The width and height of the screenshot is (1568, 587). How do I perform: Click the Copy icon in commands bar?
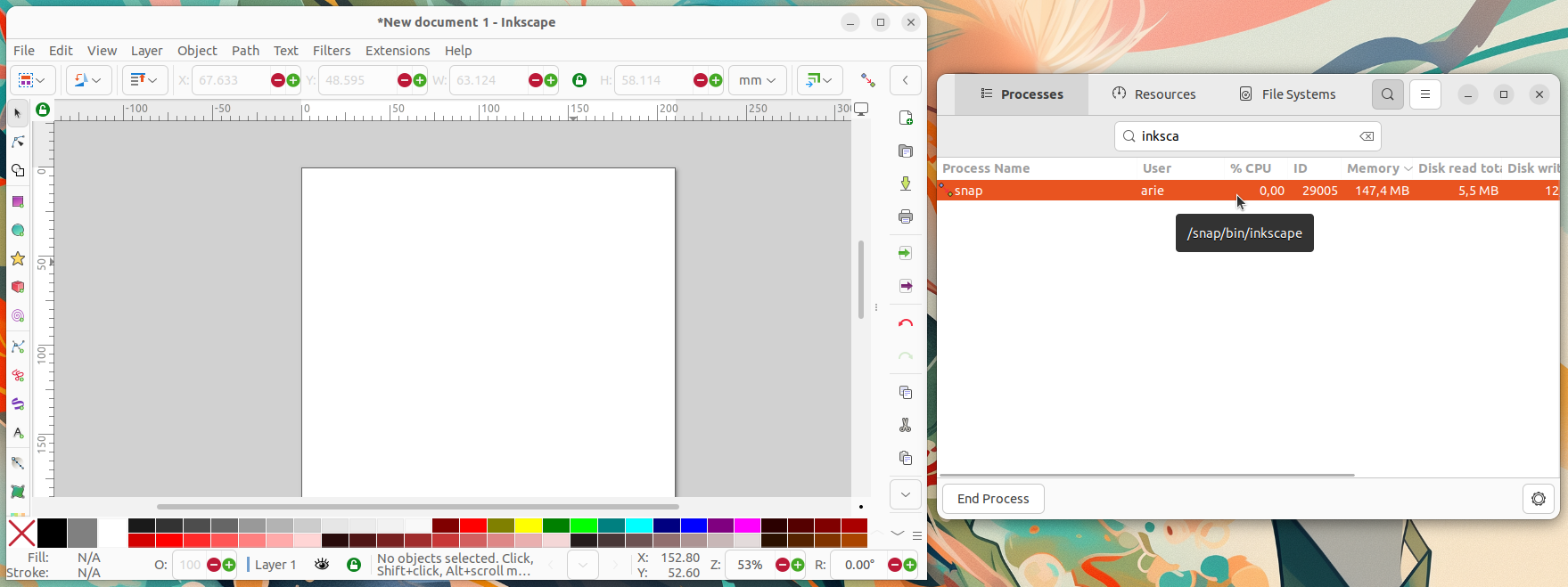tap(906, 392)
